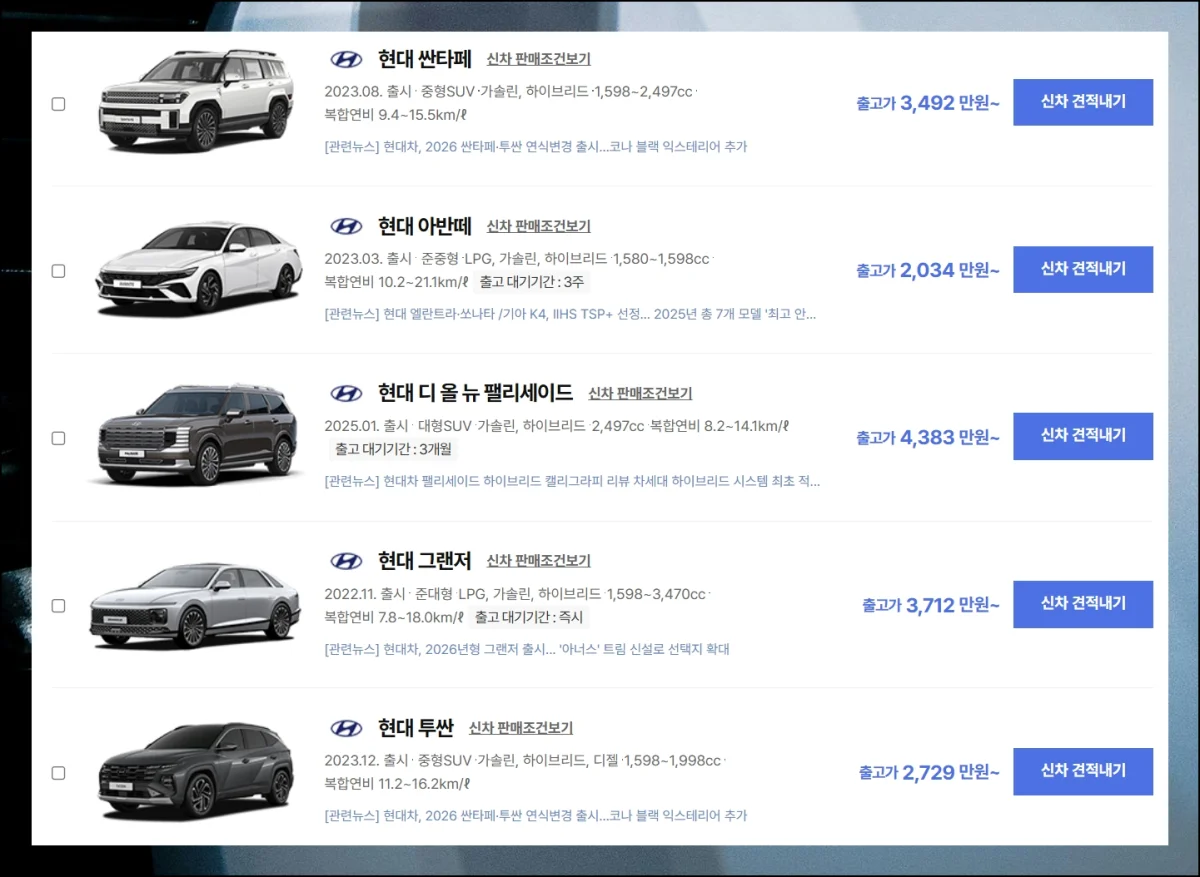Screen dimensions: 1200x877
Task: Click the Hyundai logo beside 현대 싼타페
Action: [346, 59]
